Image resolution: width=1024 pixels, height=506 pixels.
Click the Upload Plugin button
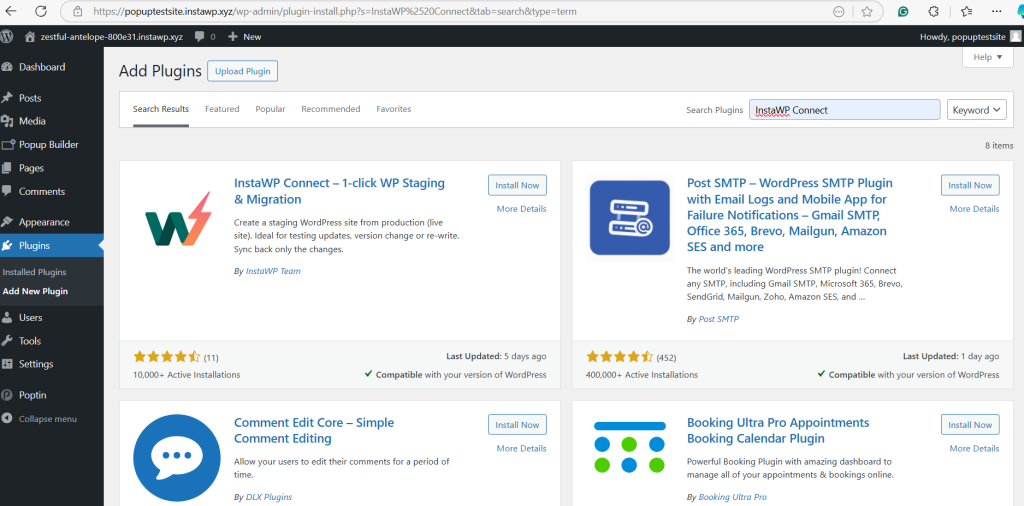242,71
